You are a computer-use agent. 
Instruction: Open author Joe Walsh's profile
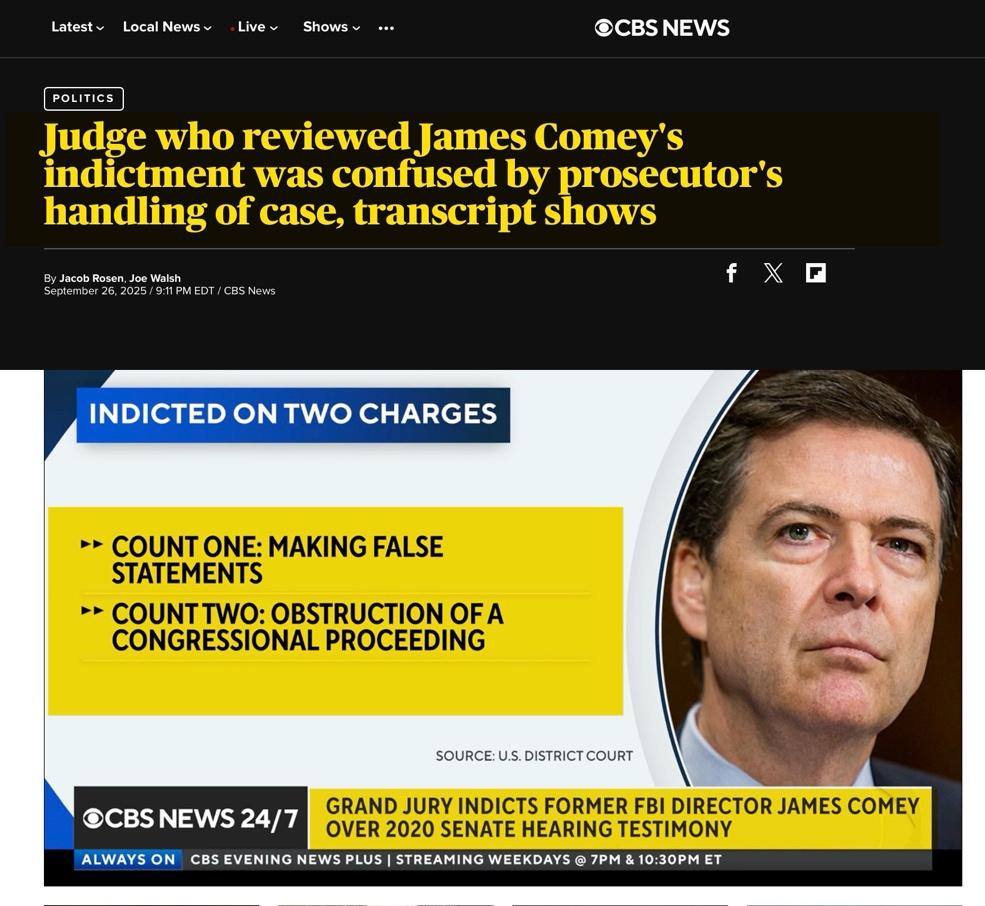pos(155,278)
